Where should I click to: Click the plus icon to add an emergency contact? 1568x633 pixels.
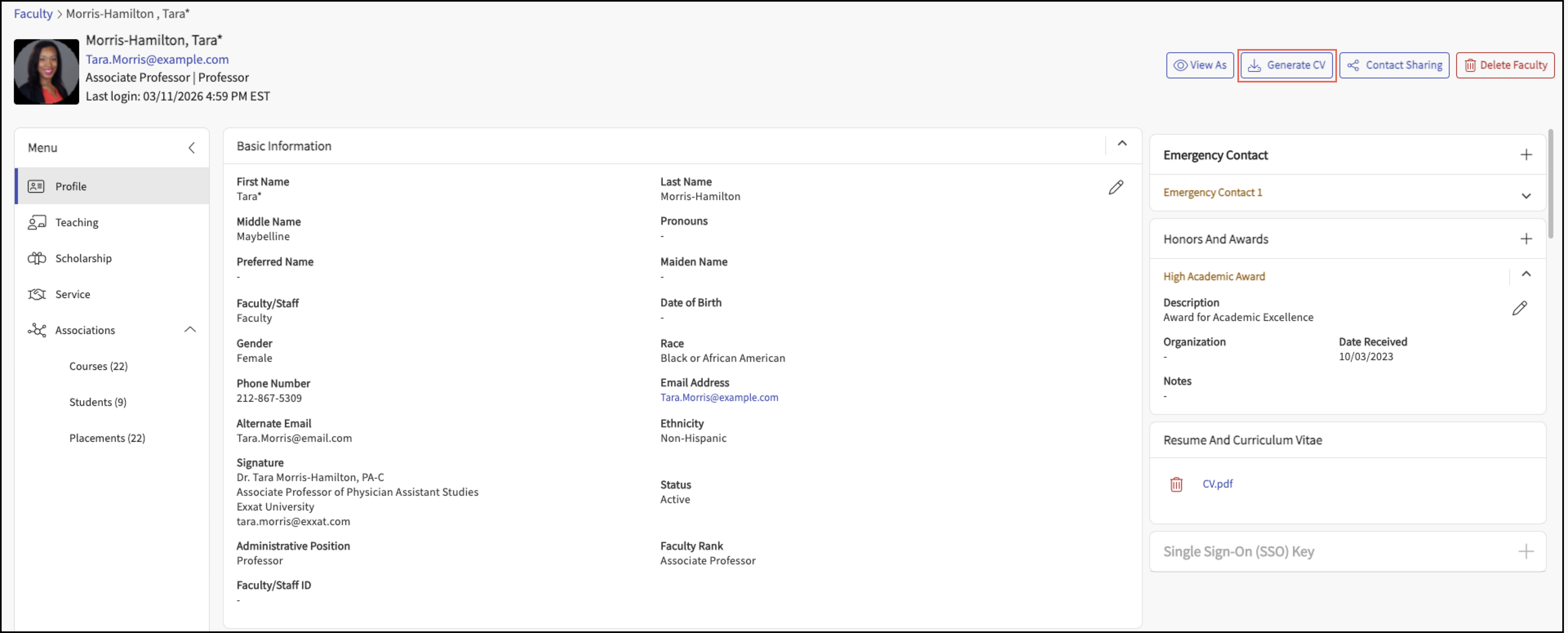1526,155
